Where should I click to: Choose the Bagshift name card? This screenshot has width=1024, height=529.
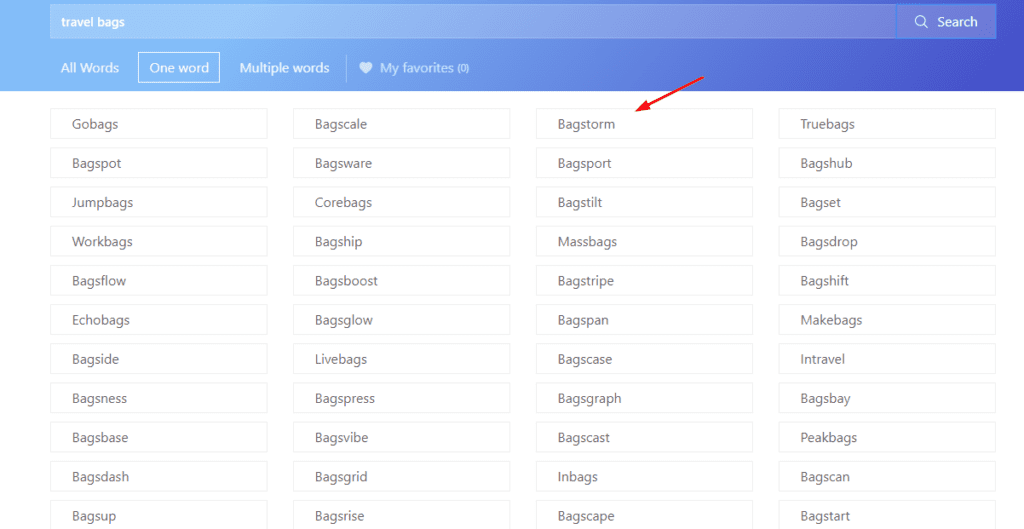pyautogui.click(x=888, y=280)
